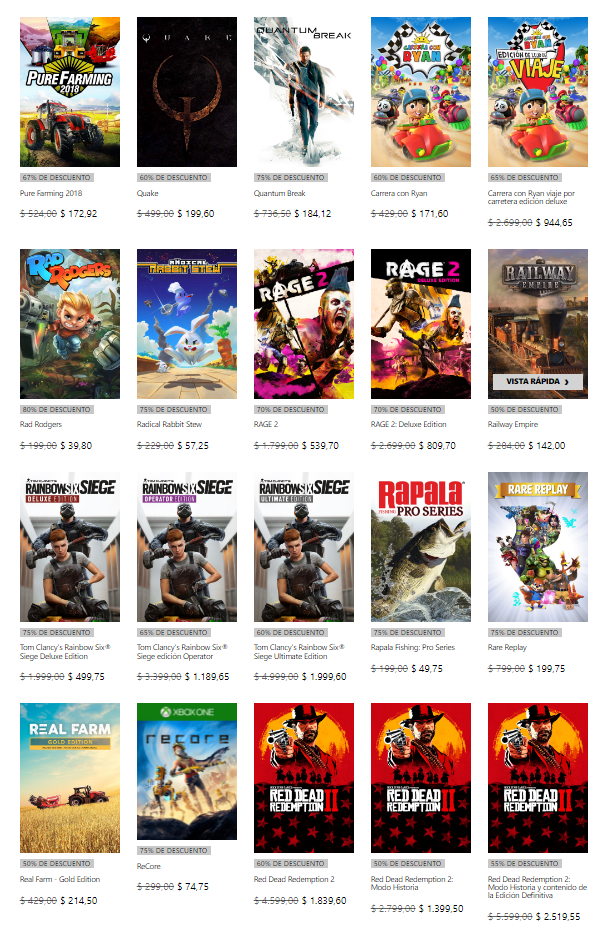Click the Radical Rabbit Stew cover art
Viewport: 610px width, 929px height.
coord(187,323)
